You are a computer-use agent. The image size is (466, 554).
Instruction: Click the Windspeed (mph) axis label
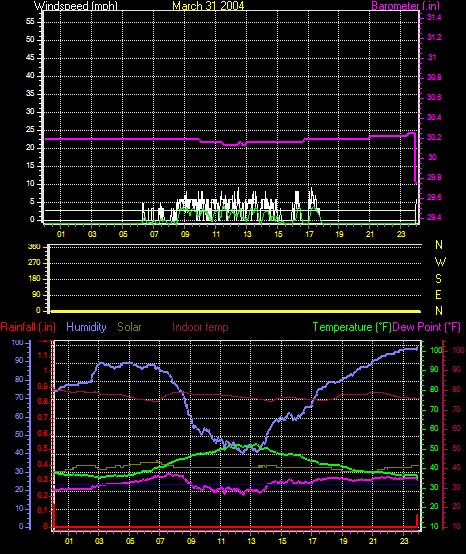pos(76,6)
